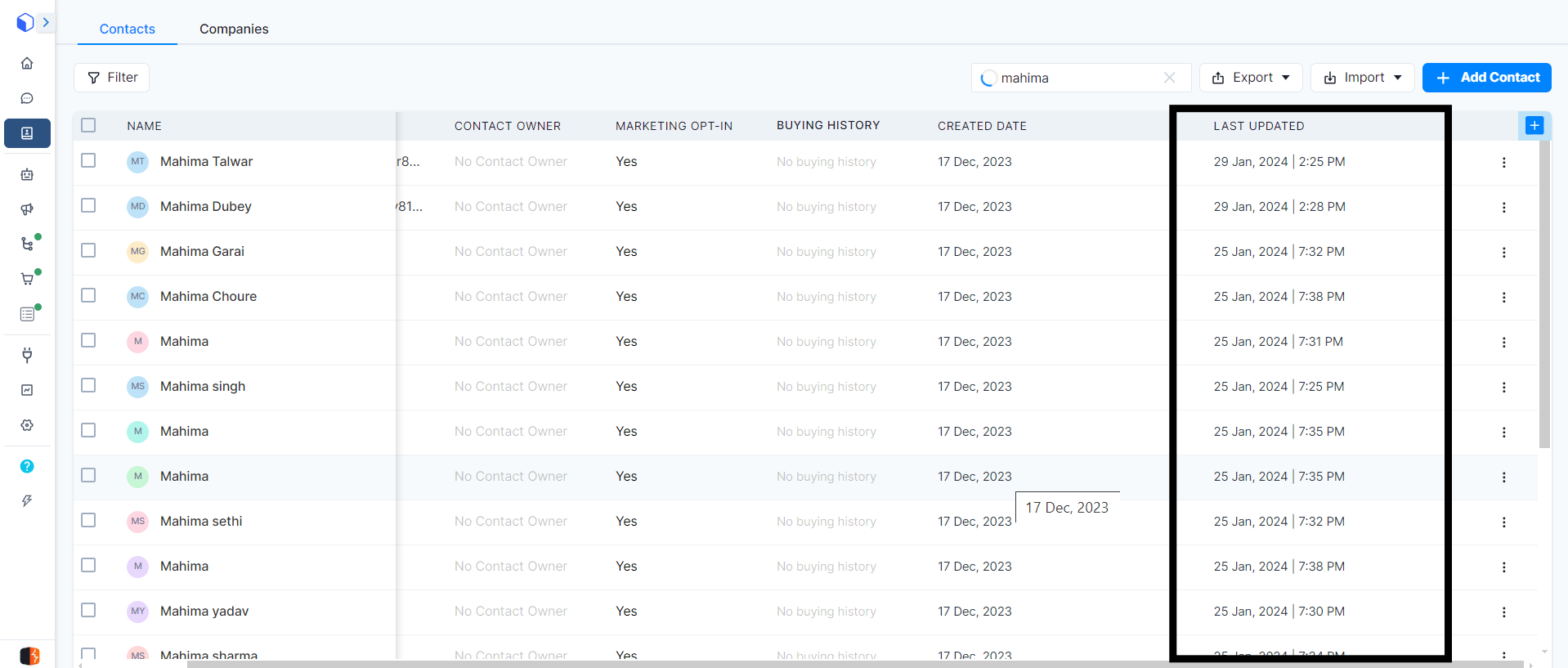Switch to the Companies tab
1568x668 pixels.
234,29
